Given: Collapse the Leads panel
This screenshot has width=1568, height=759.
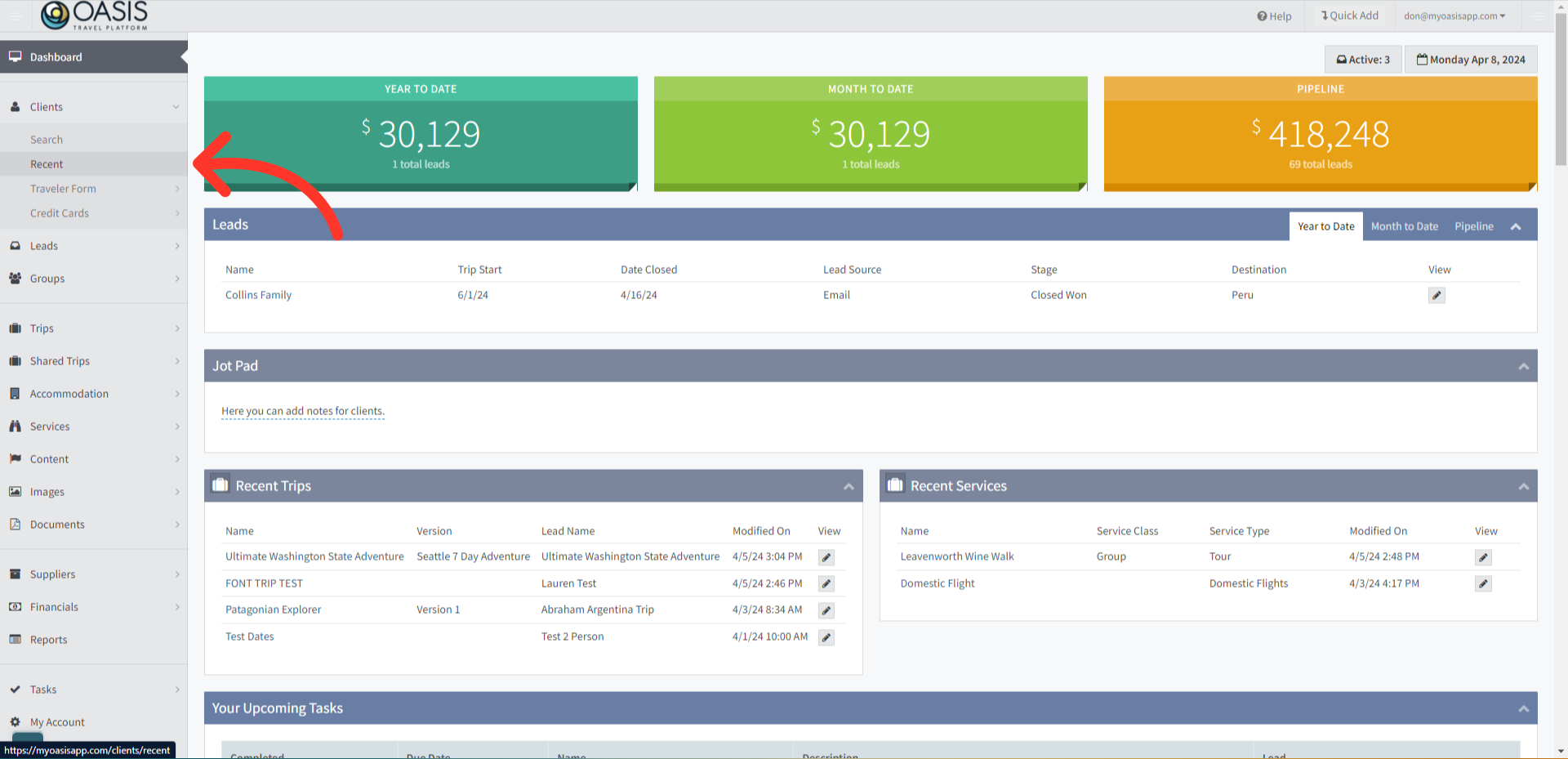Looking at the screenshot, I should click(1516, 227).
